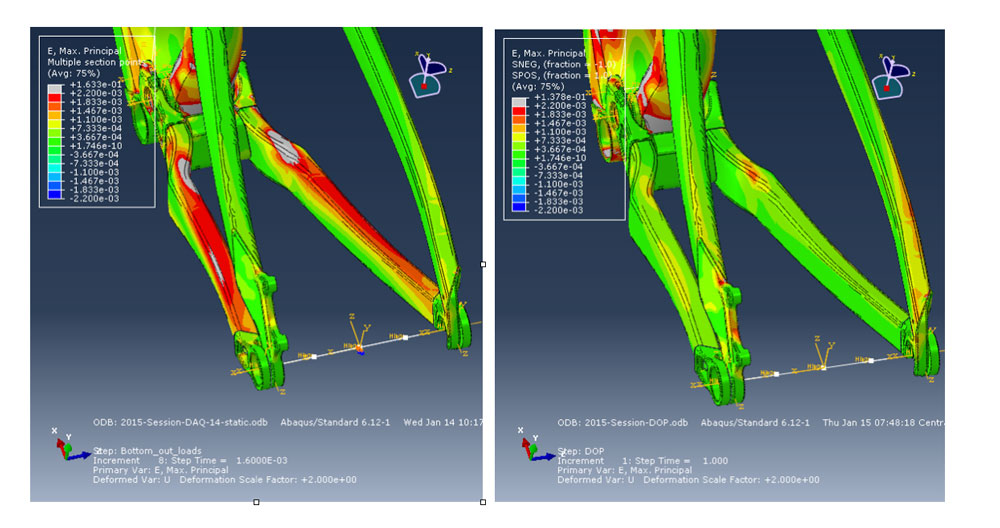Click the XYZ orientation triad in left viewport
This screenshot has height=528, width=1000.
coord(65,444)
